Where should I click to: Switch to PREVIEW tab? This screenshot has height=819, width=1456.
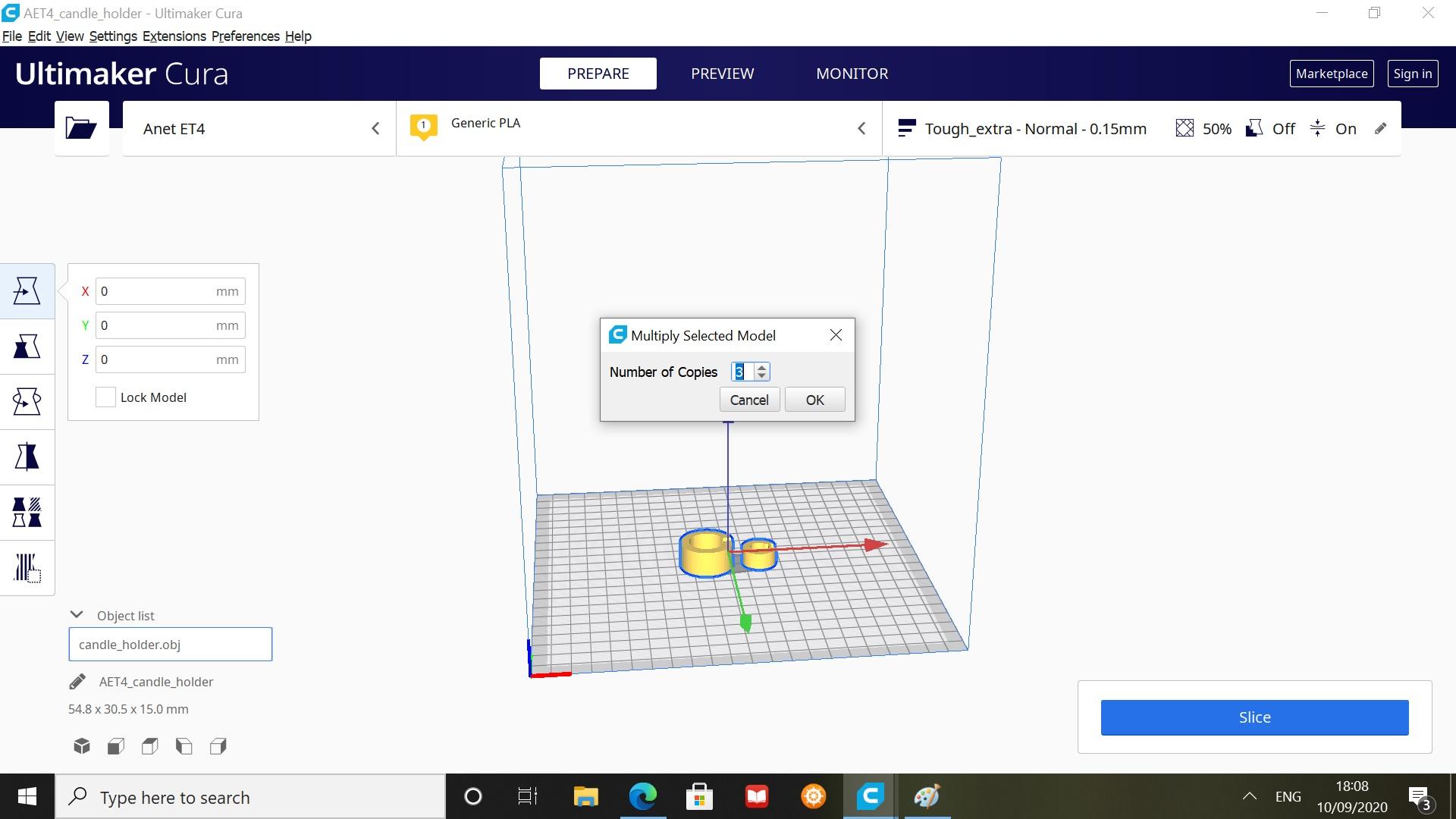click(722, 73)
